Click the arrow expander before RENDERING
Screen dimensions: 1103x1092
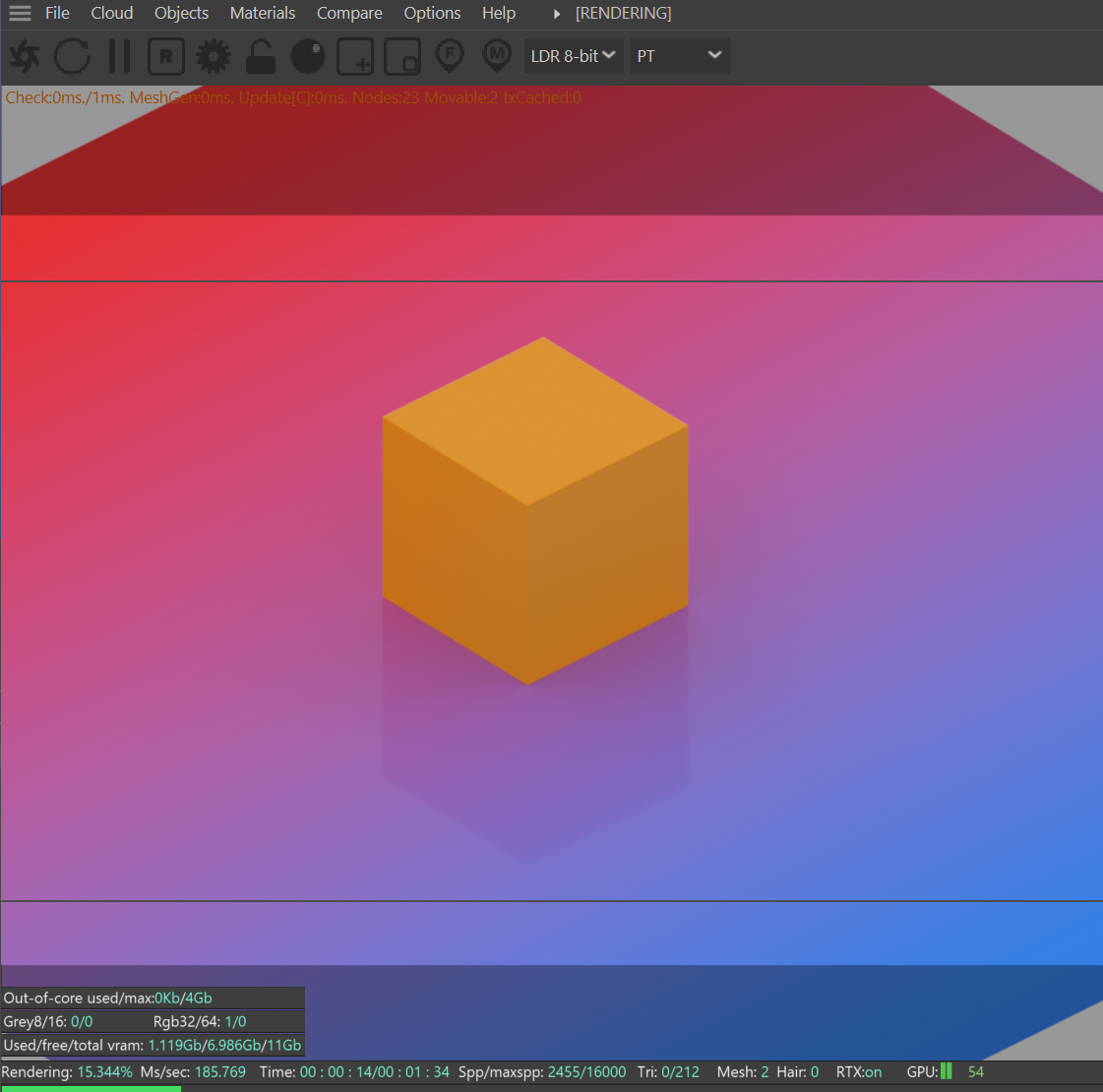point(557,14)
